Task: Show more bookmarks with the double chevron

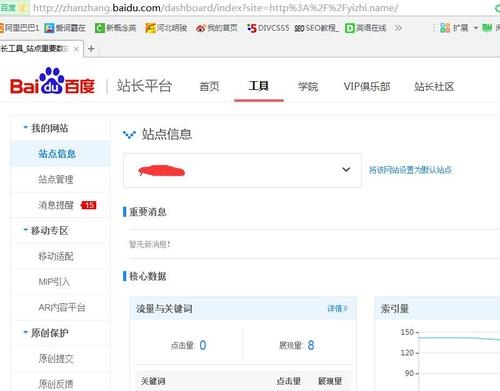Action: point(398,28)
